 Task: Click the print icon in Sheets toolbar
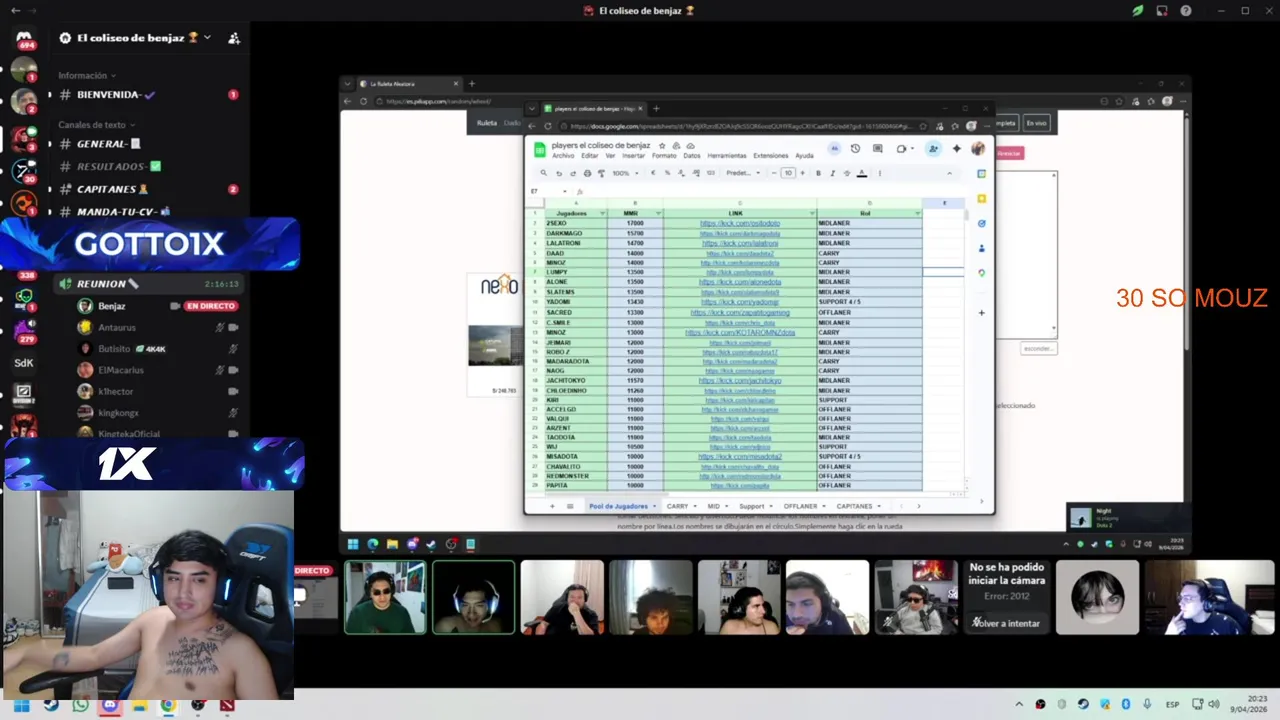(587, 173)
